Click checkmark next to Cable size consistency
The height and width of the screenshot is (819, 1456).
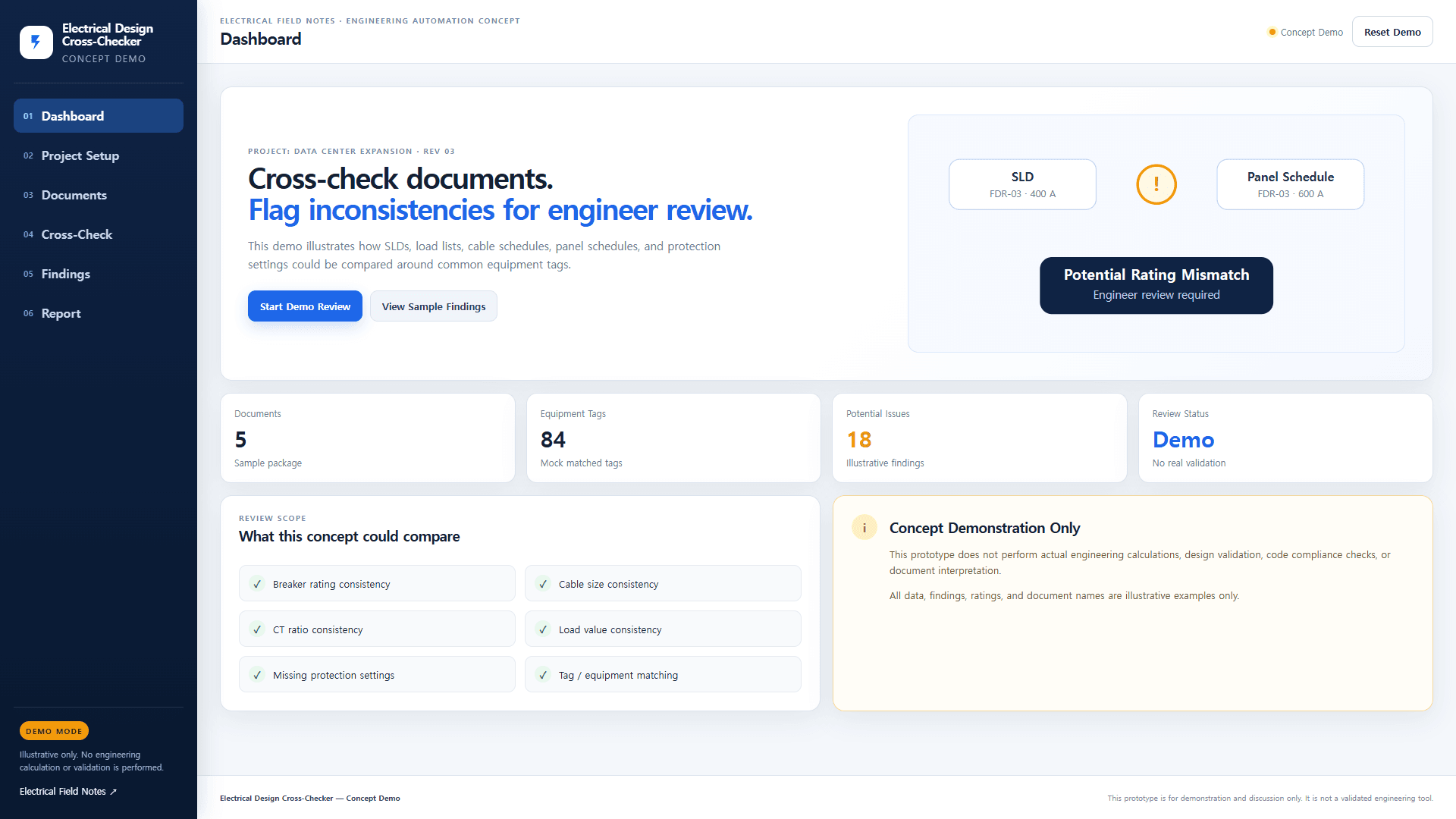pos(543,584)
